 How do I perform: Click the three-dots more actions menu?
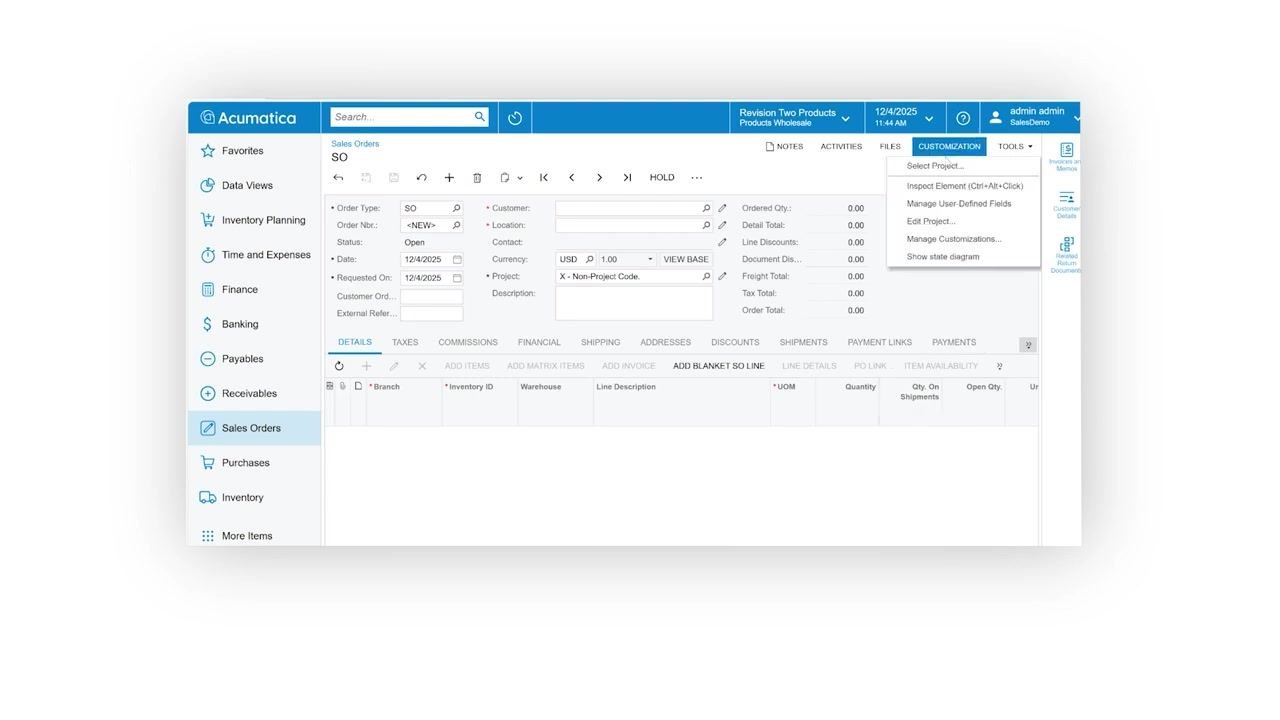(x=697, y=178)
